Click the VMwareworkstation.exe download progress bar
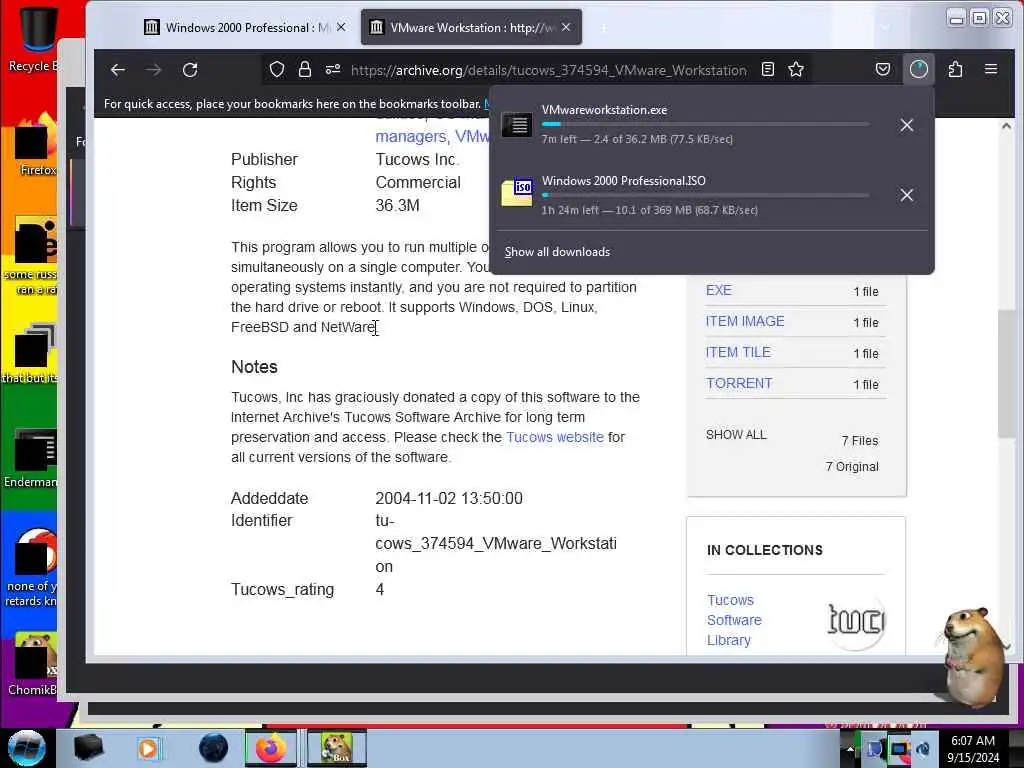The image size is (1024, 768). pos(705,124)
